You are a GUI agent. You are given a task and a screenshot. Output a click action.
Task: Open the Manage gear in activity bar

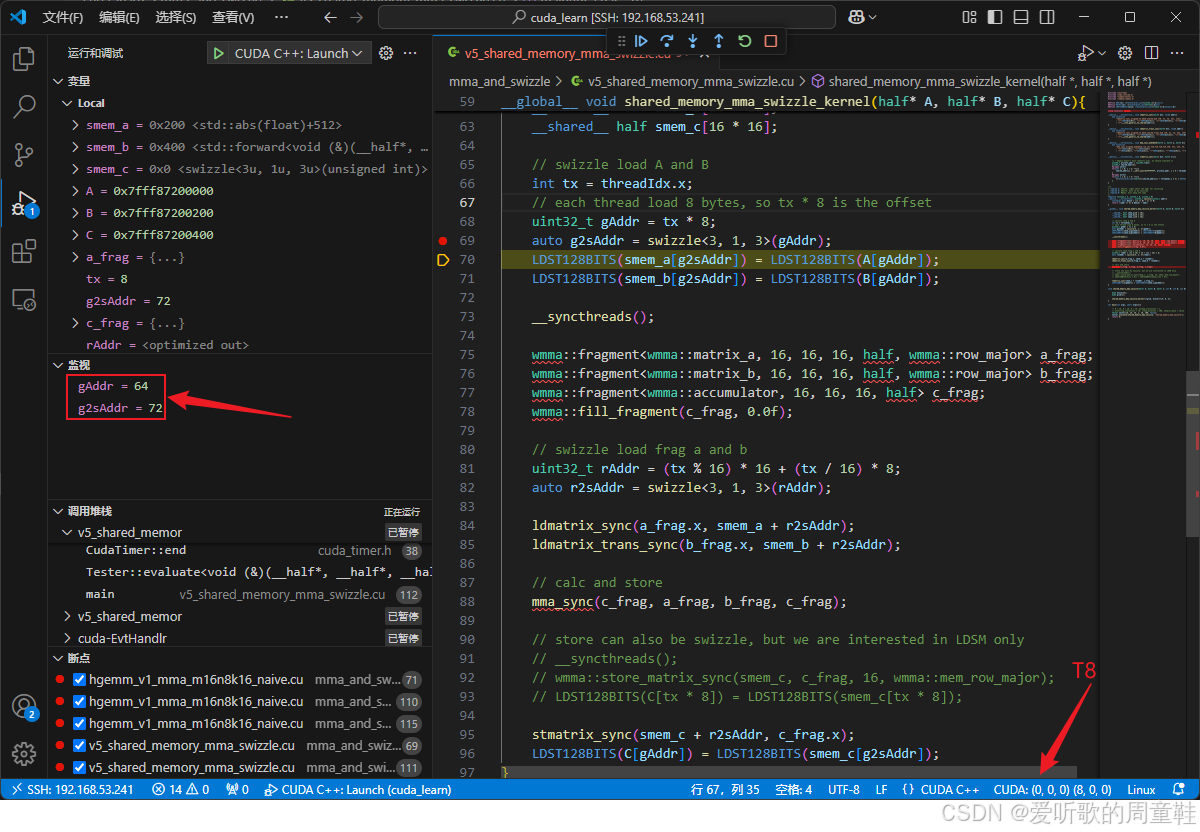pos(24,754)
